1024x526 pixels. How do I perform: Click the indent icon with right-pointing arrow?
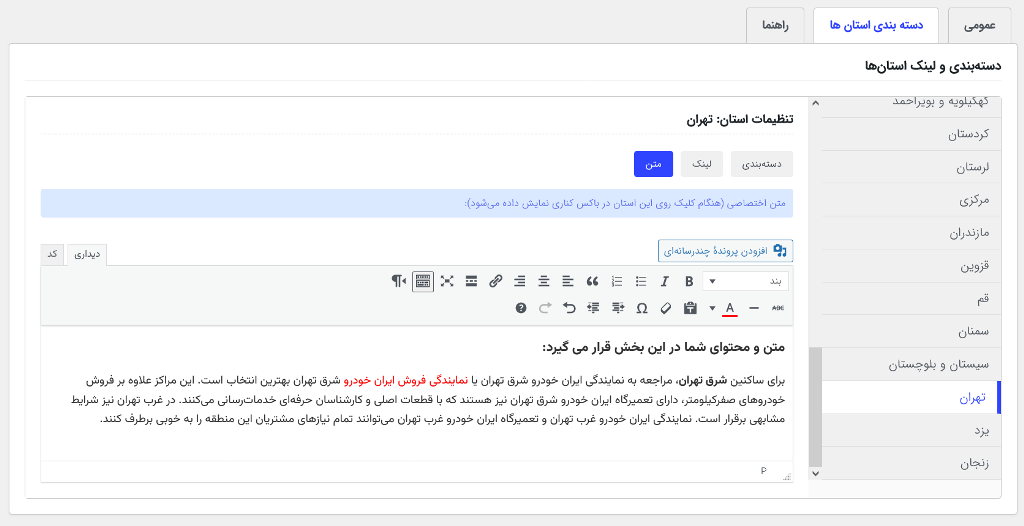618,308
